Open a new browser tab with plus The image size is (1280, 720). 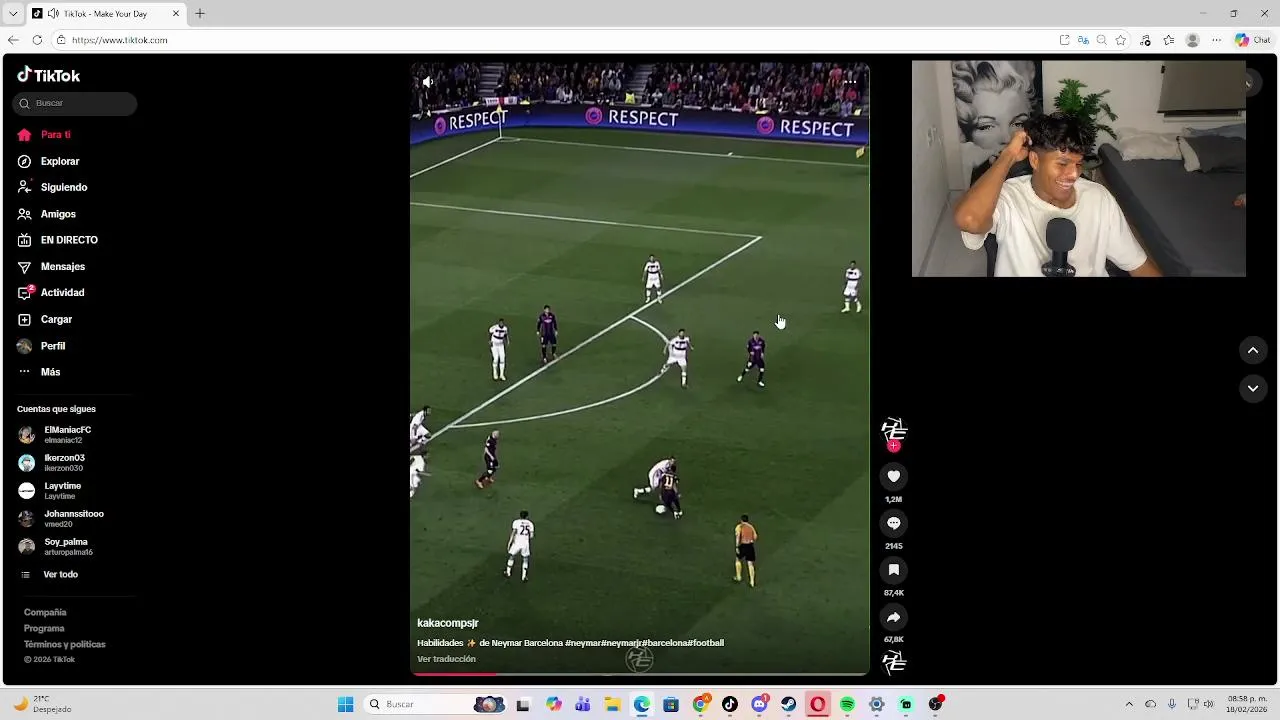point(200,14)
